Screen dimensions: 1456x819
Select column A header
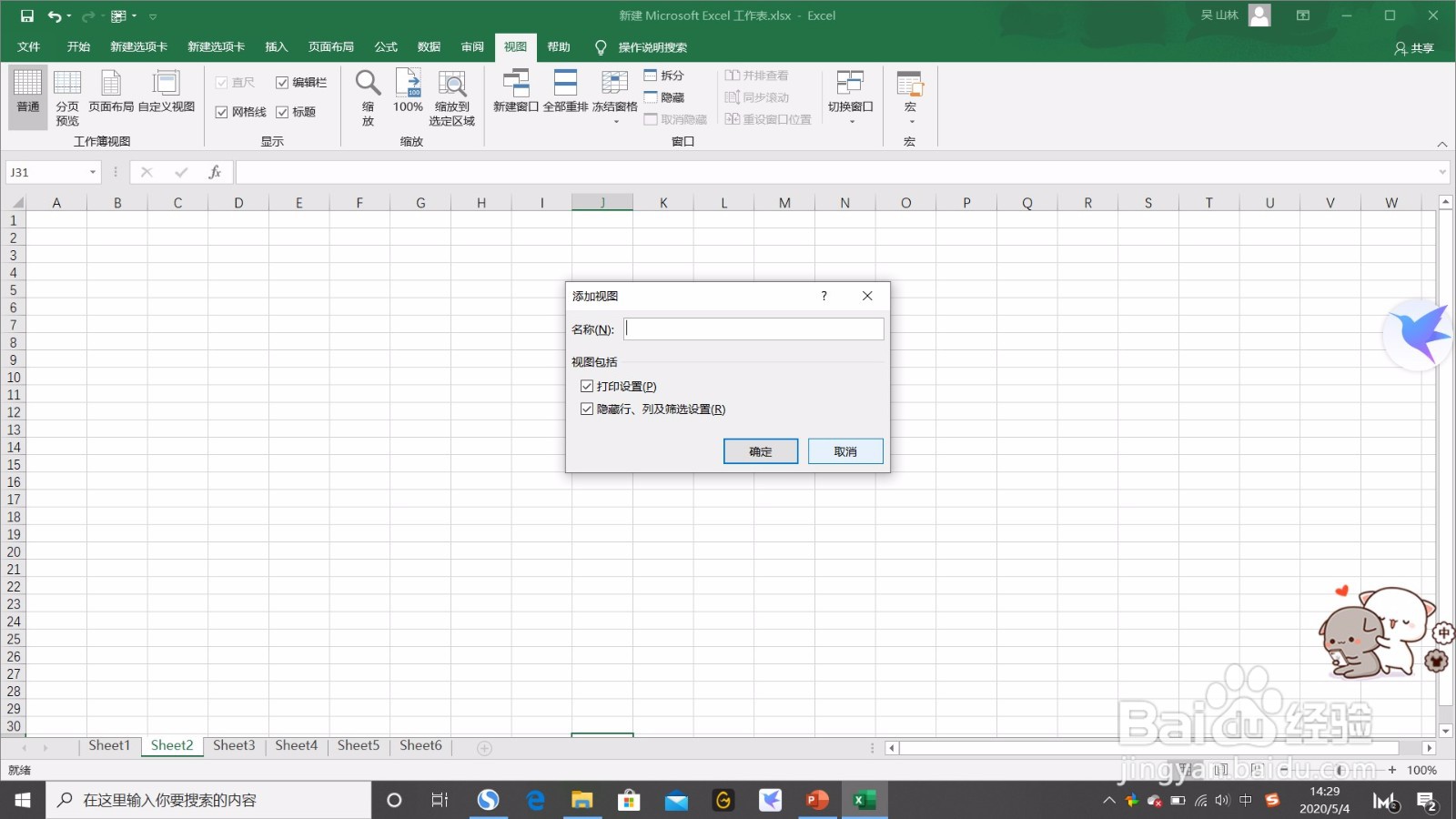(x=56, y=203)
